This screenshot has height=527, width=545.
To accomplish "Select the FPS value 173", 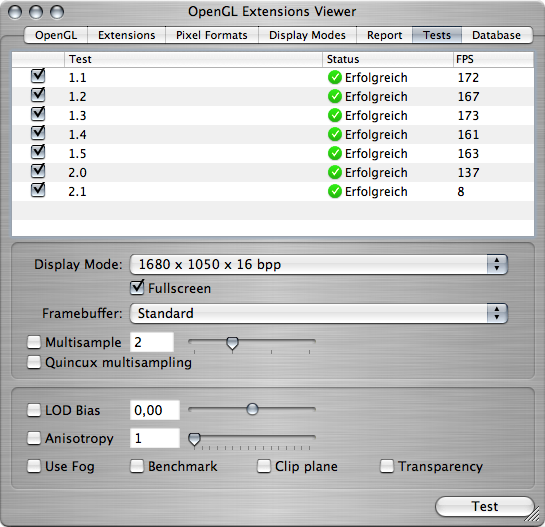I will (x=468, y=115).
